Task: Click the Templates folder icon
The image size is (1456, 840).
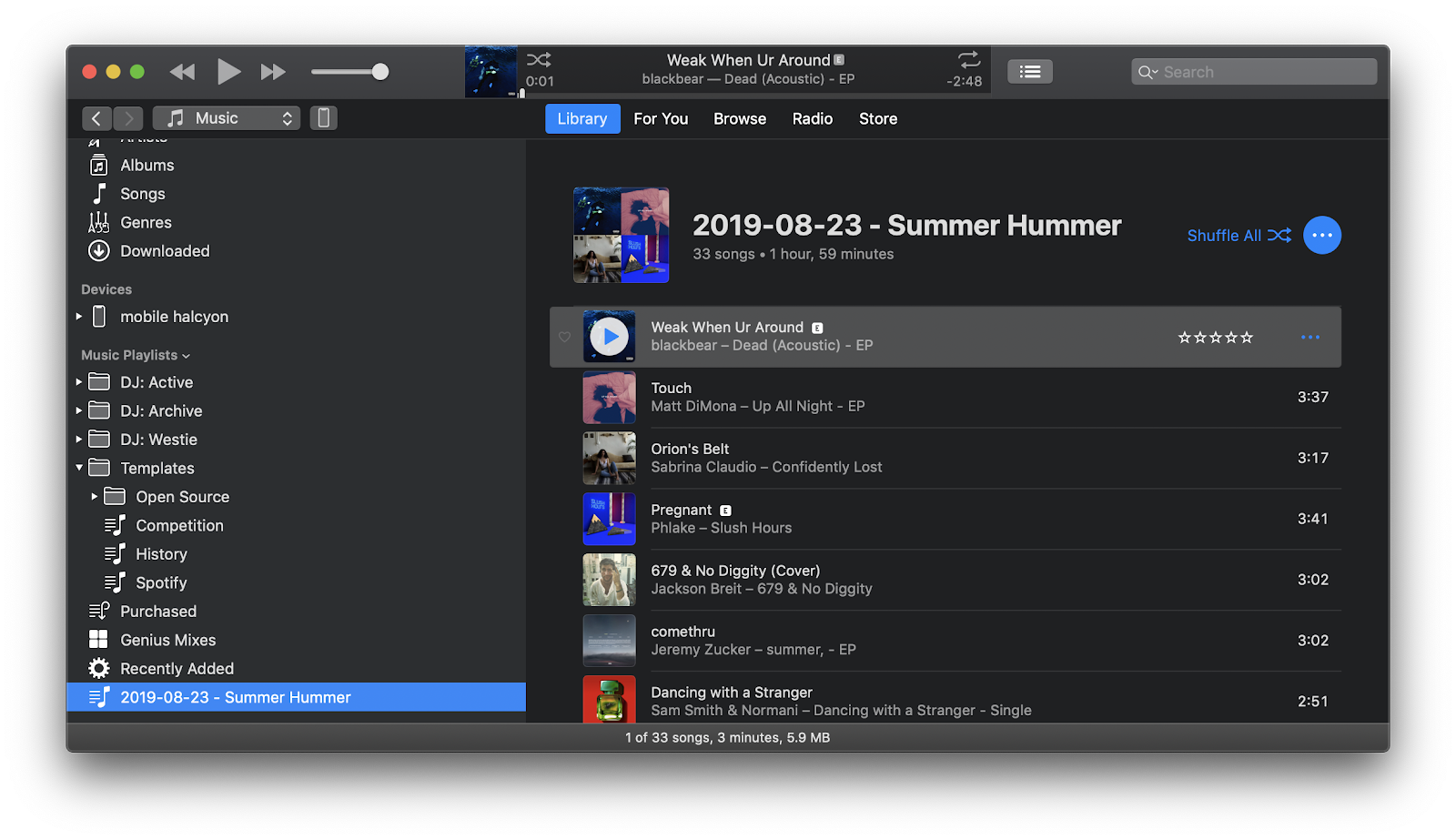Action: point(99,468)
